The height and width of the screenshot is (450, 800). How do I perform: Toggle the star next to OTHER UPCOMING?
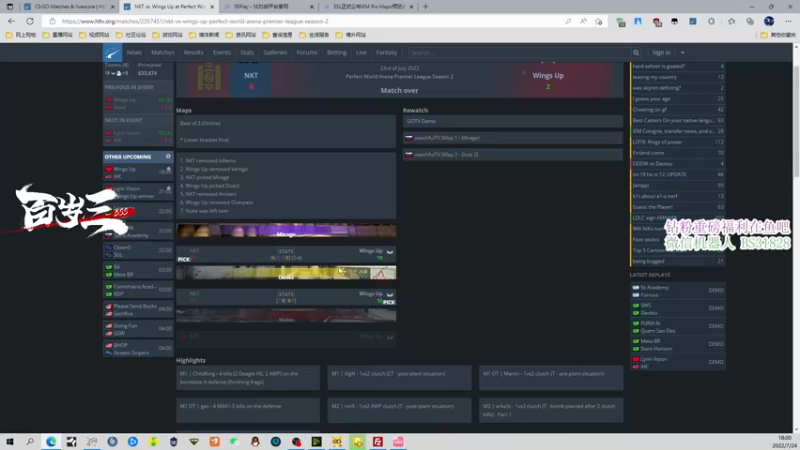pos(168,156)
